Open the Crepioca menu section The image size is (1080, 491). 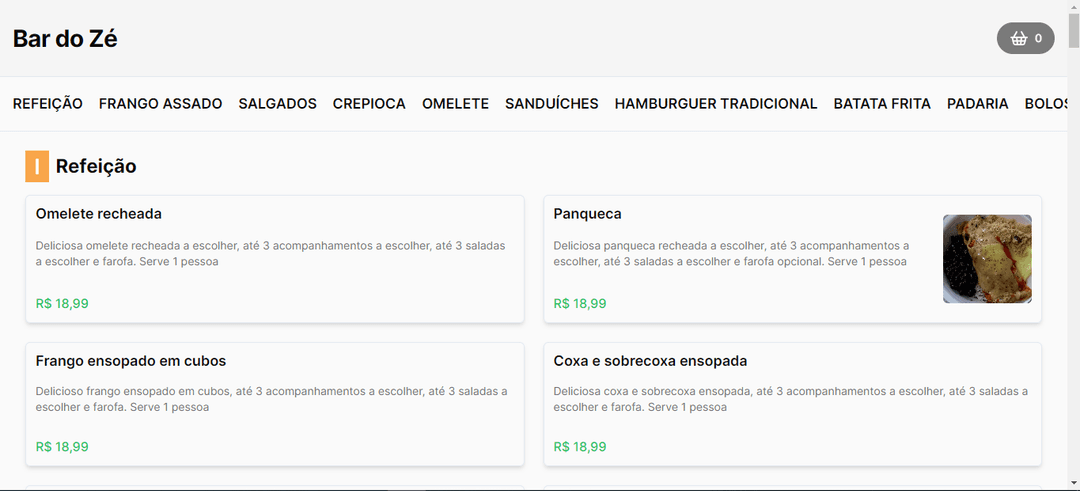point(369,104)
